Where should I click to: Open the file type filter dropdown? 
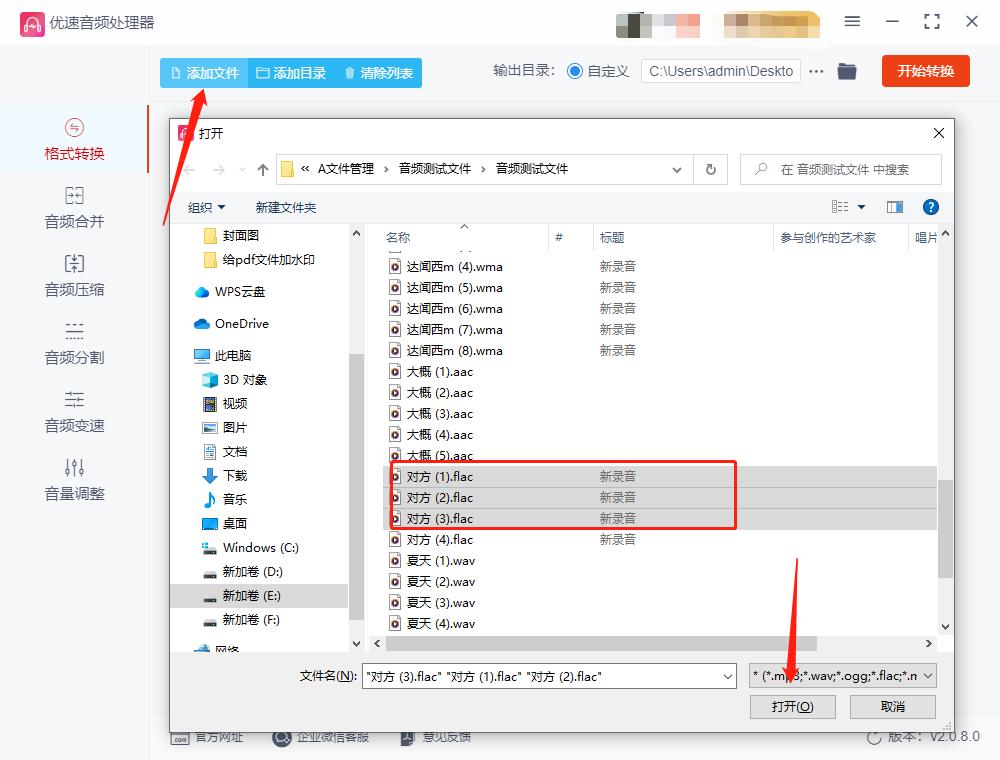click(x=842, y=675)
